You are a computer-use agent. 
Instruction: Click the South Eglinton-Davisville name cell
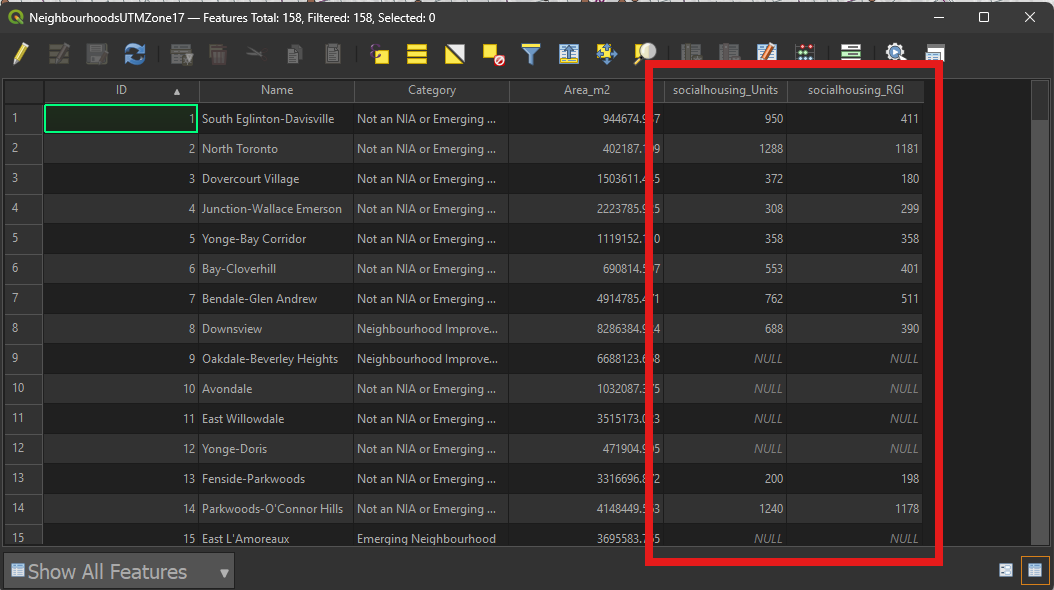pyautogui.click(x=276, y=119)
